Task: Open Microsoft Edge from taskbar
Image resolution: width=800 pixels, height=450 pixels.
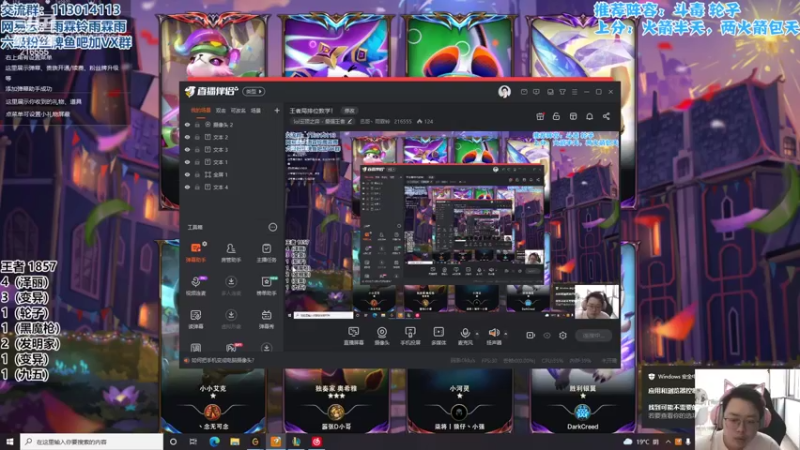Action: [214, 441]
